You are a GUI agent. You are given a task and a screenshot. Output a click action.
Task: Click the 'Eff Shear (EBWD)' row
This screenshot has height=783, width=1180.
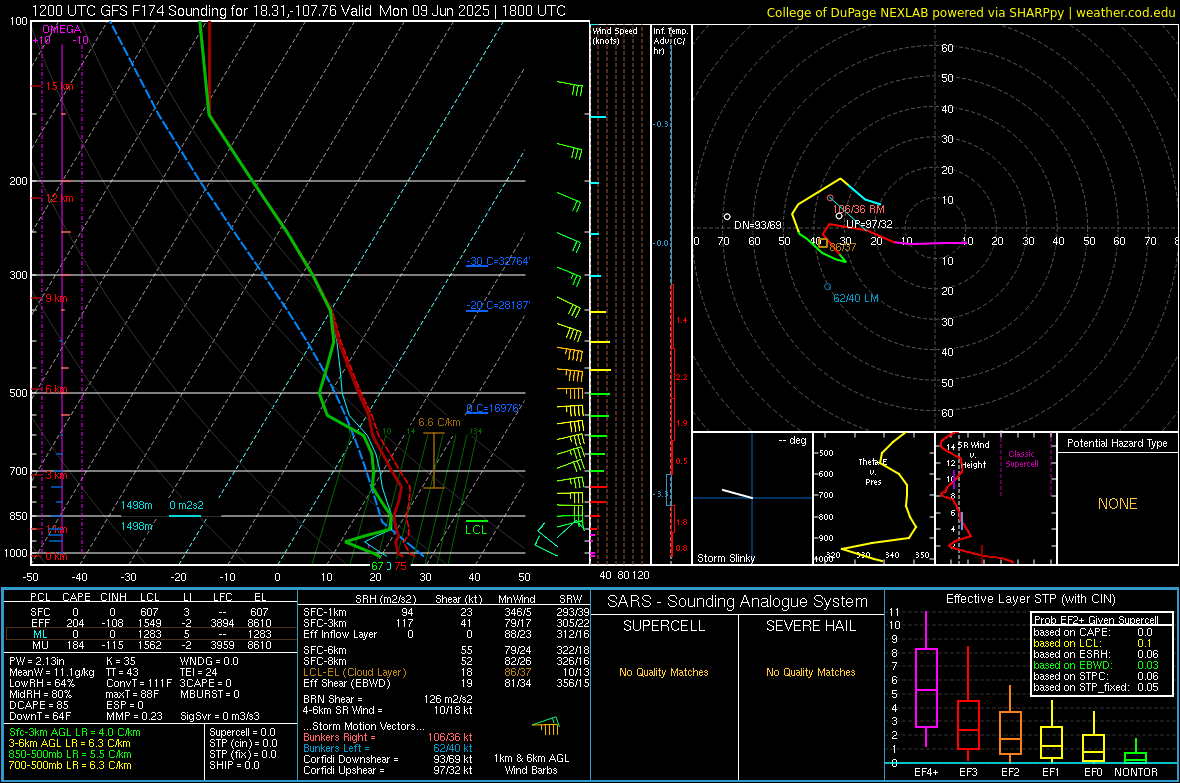click(446, 683)
